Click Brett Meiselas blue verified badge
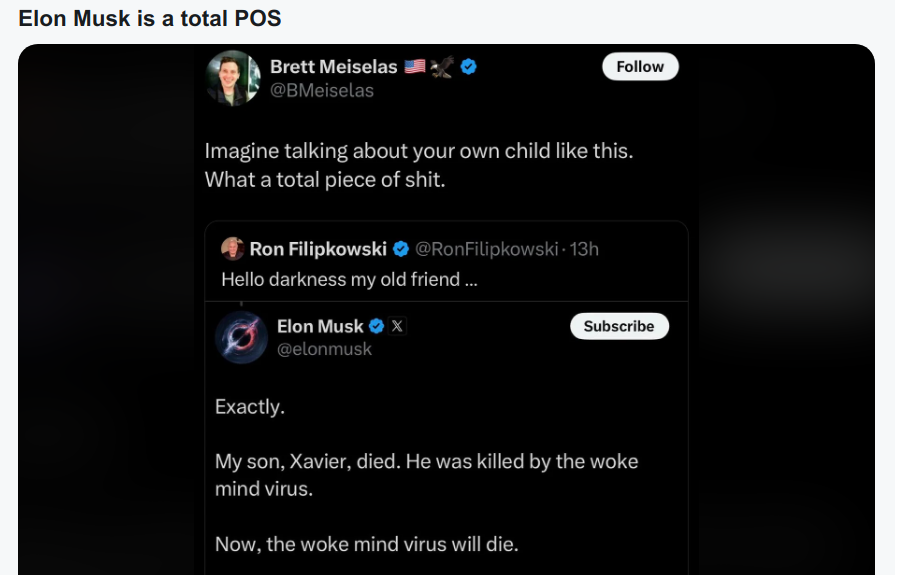 [x=468, y=67]
